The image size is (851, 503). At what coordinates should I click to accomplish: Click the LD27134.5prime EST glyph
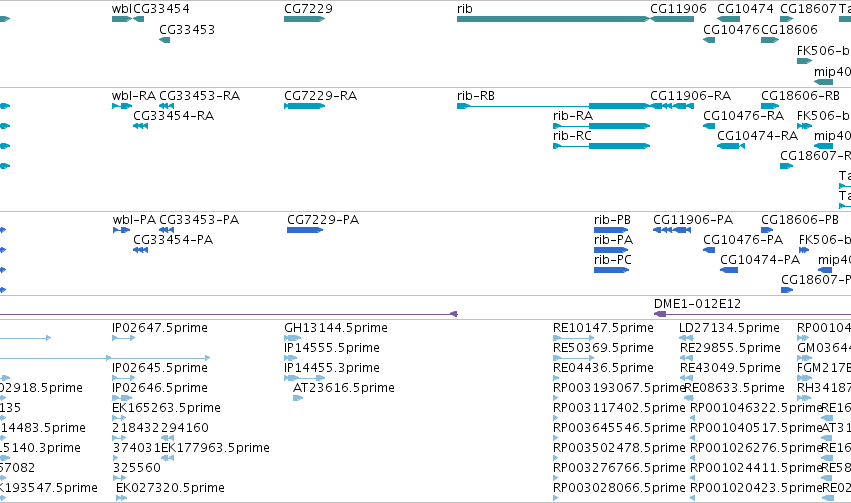click(686, 338)
